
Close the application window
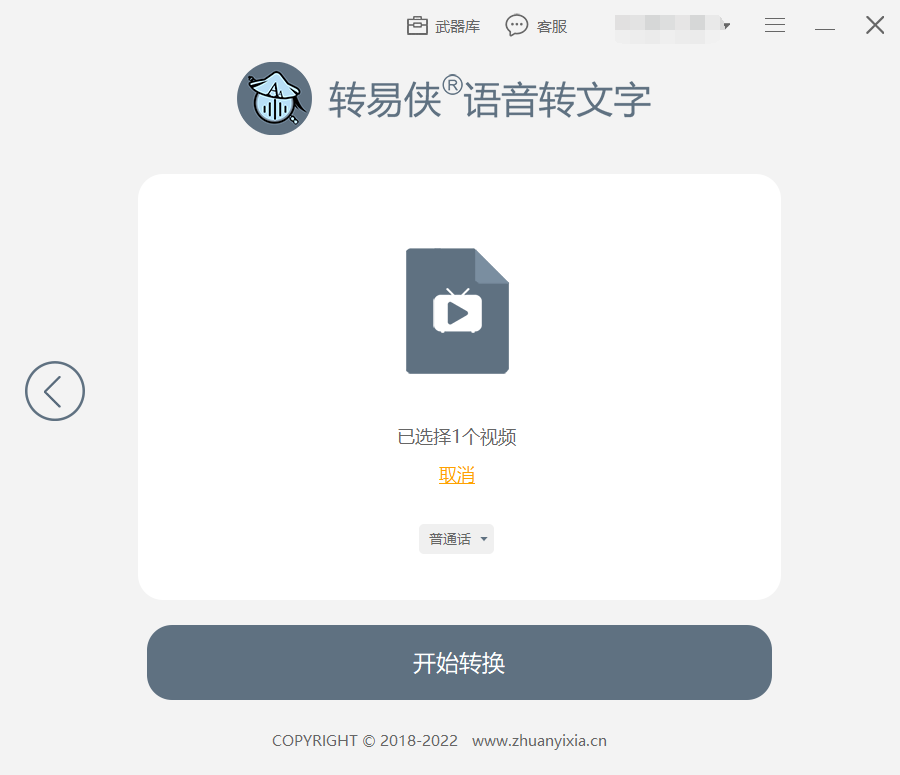click(875, 25)
